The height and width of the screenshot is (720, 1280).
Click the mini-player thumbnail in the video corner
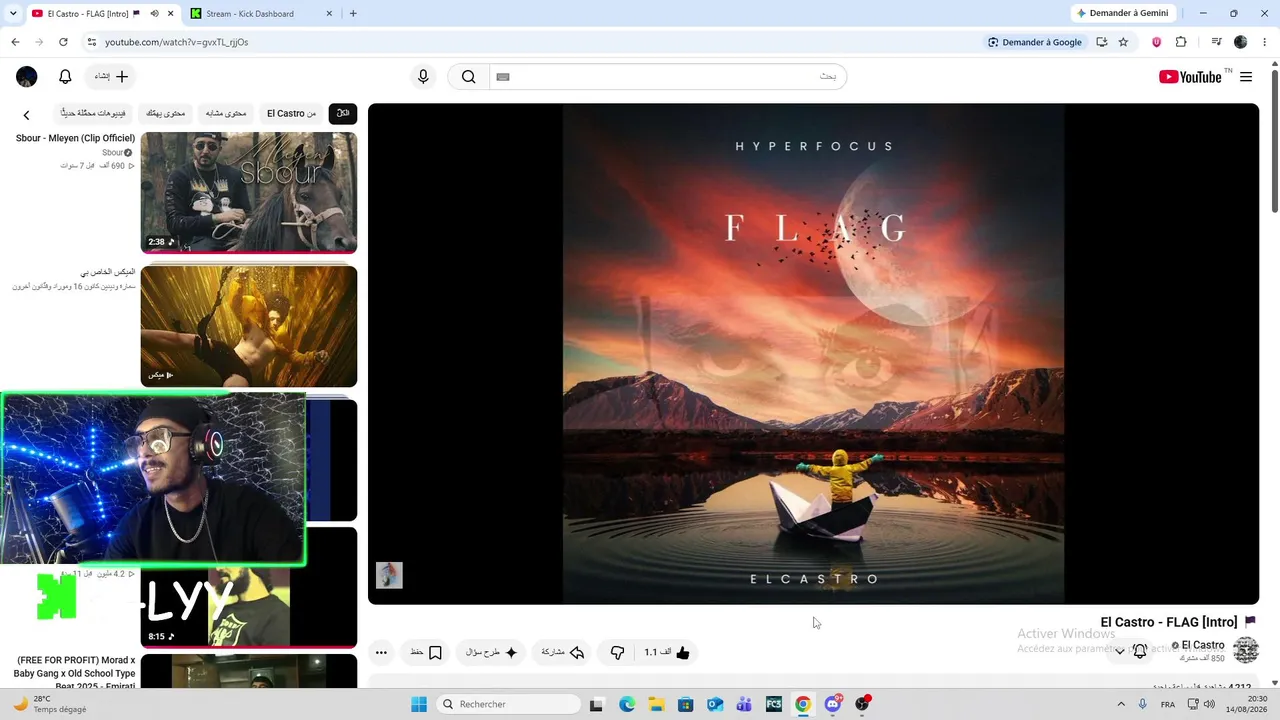coord(389,575)
